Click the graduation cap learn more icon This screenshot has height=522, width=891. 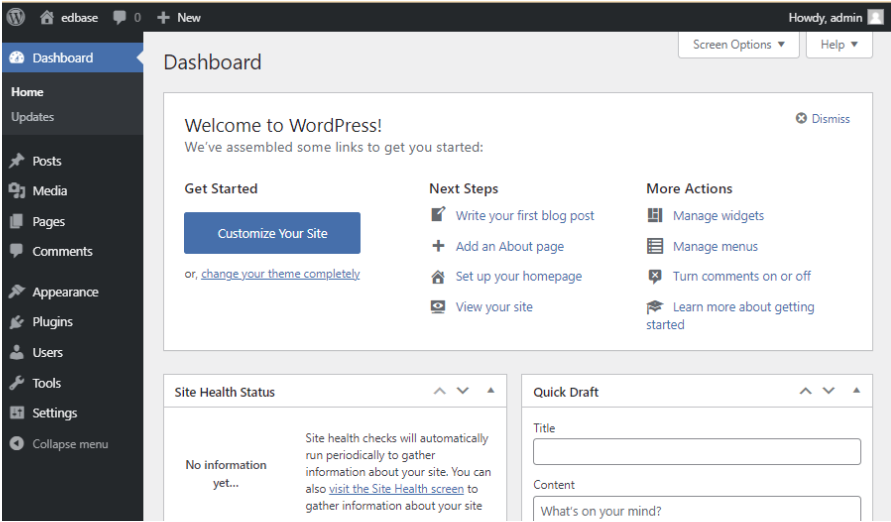pos(655,307)
